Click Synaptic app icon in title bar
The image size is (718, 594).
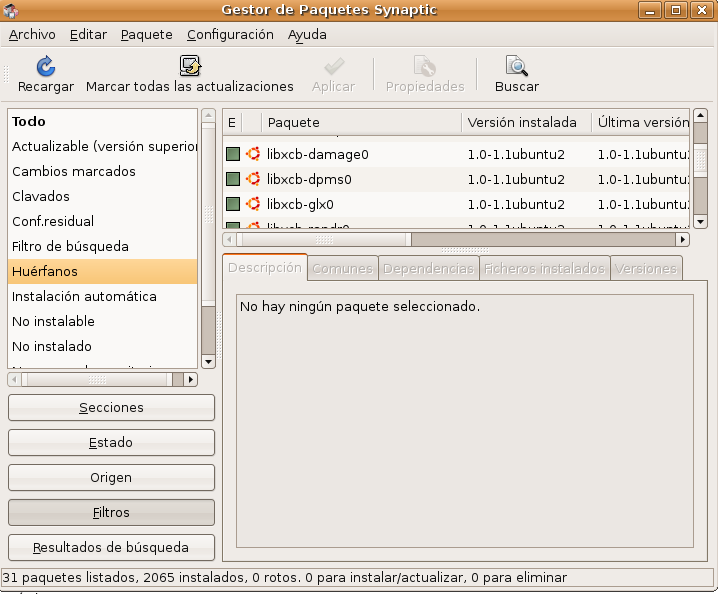[x=11, y=10]
